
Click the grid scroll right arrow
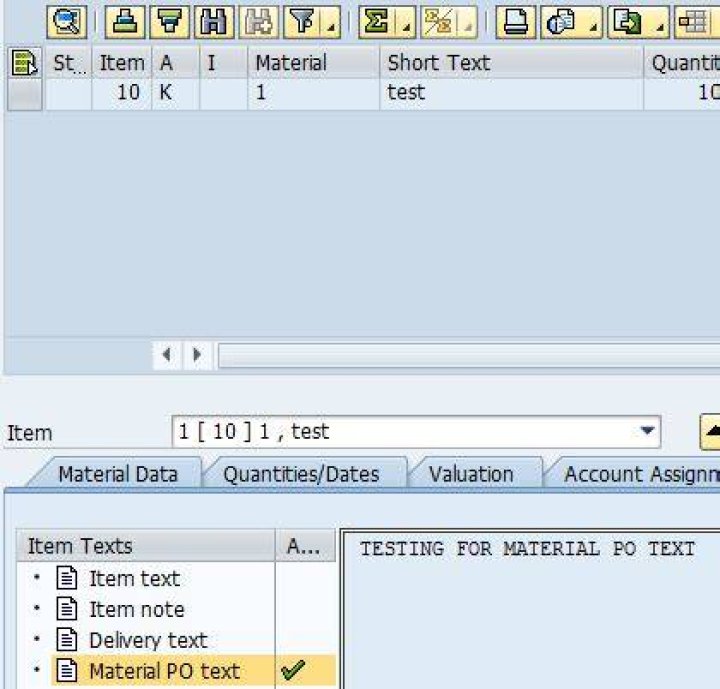(197, 355)
